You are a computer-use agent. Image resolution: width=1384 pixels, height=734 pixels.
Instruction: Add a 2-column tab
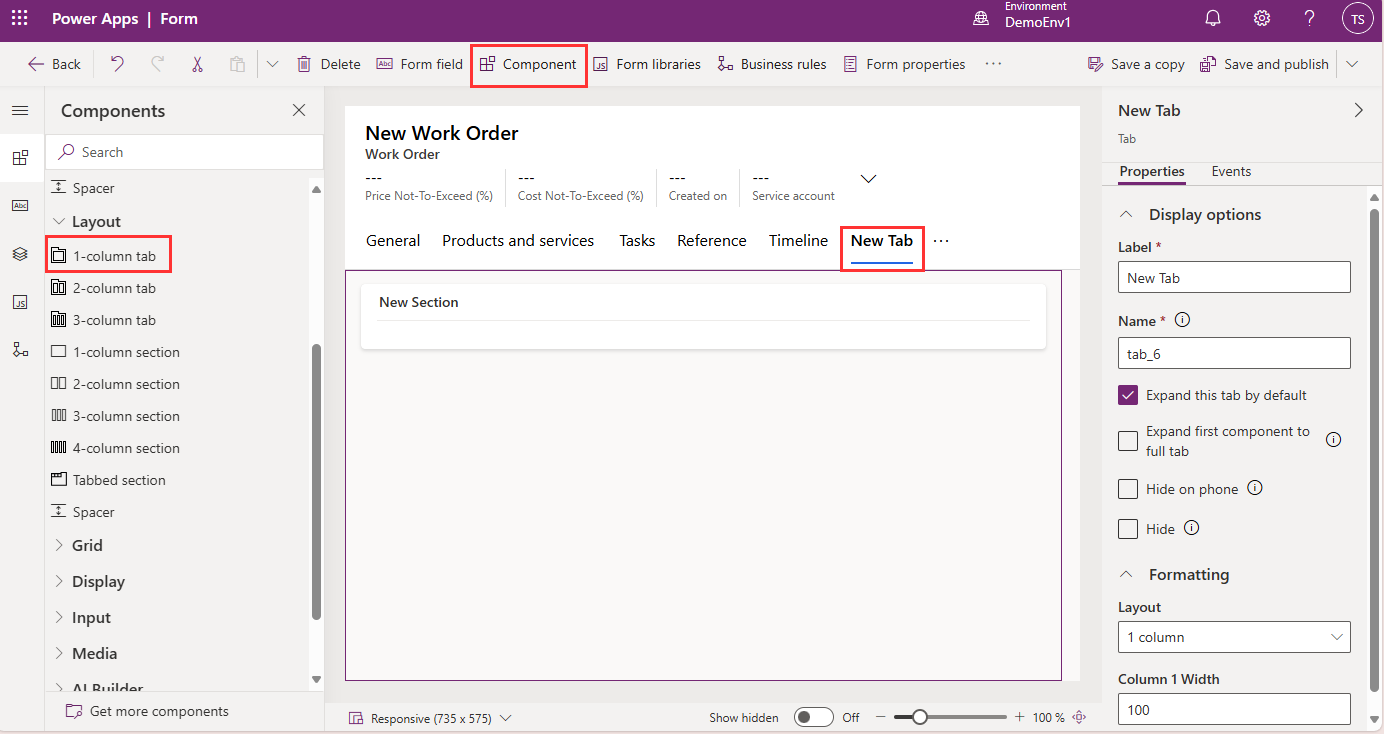104,288
